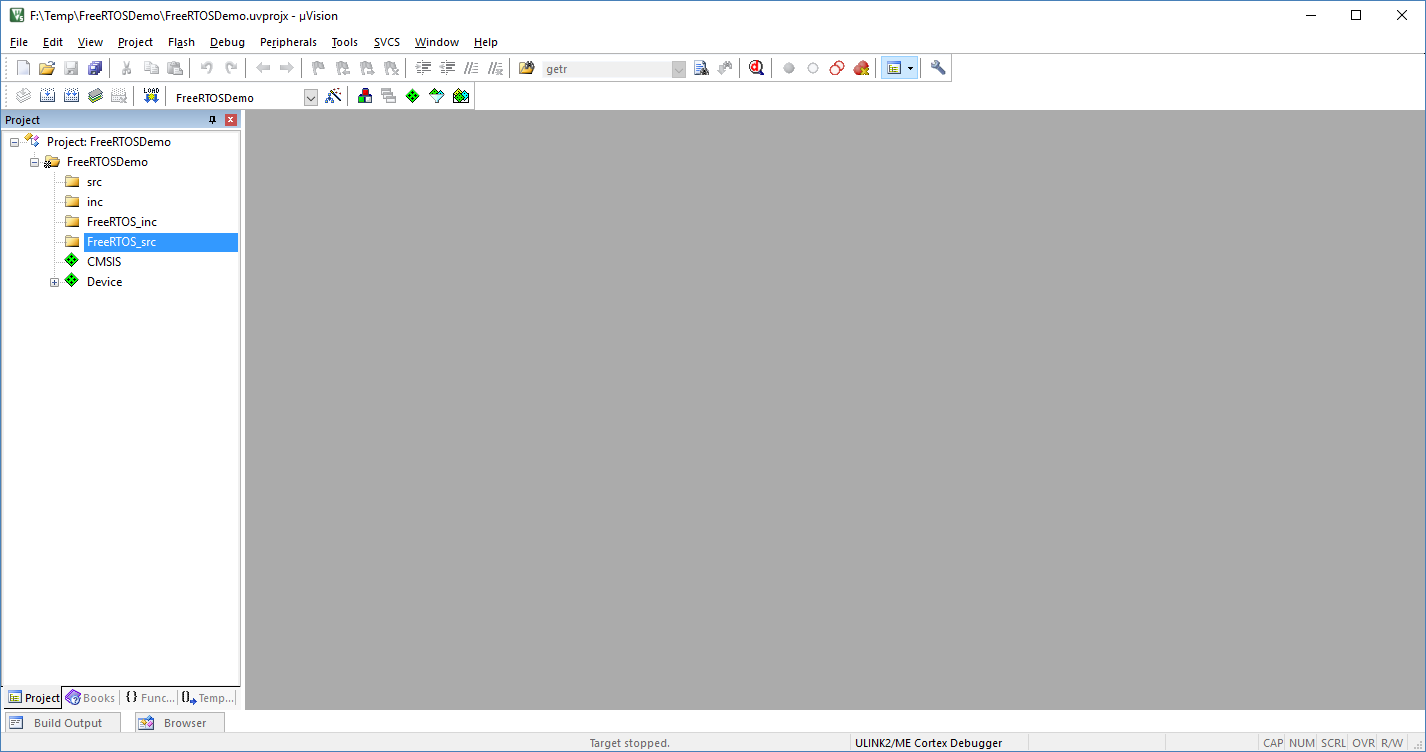Open Pack Installer icon

click(461, 96)
